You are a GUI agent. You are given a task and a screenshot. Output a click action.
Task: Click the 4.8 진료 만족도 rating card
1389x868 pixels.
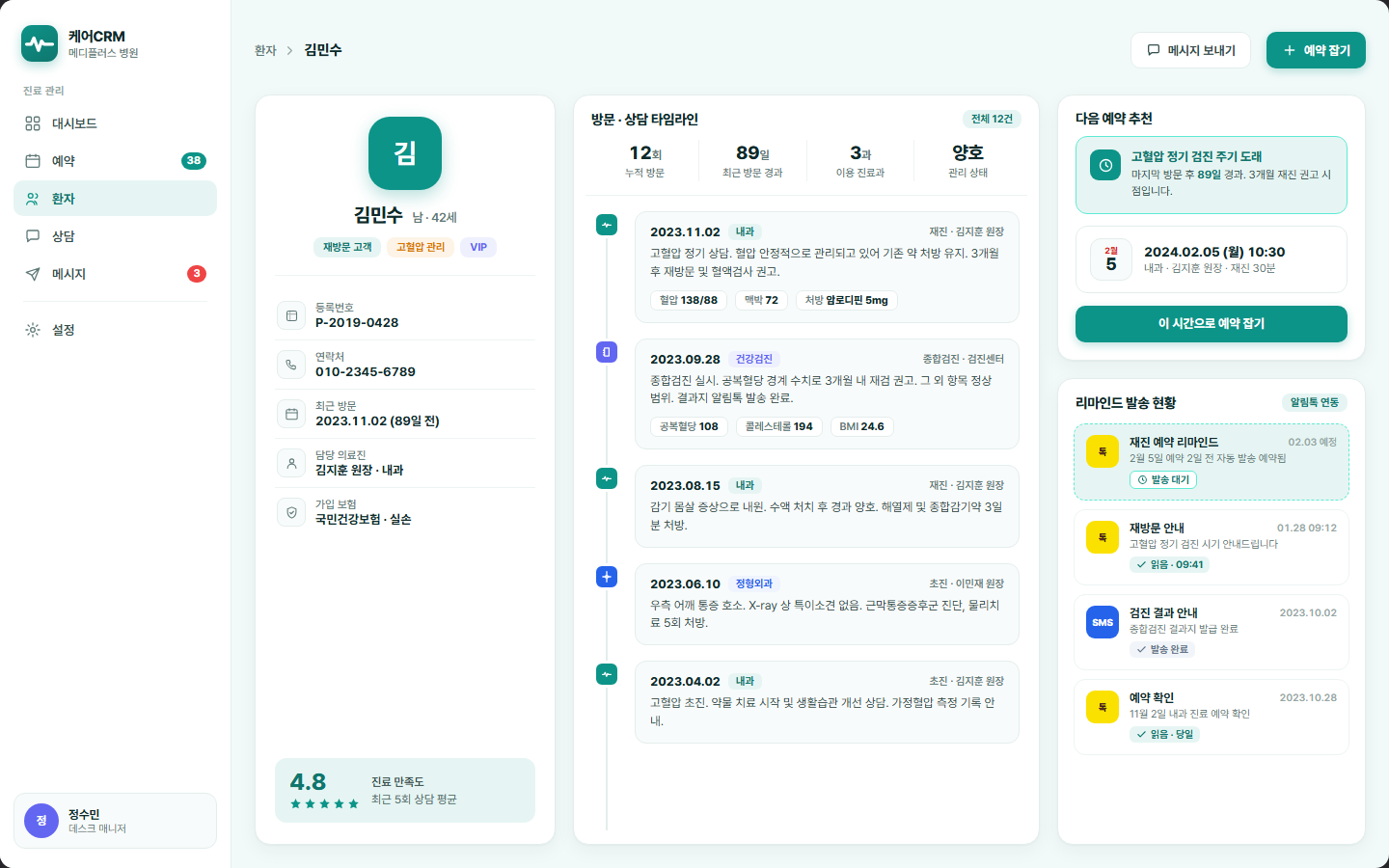point(405,790)
